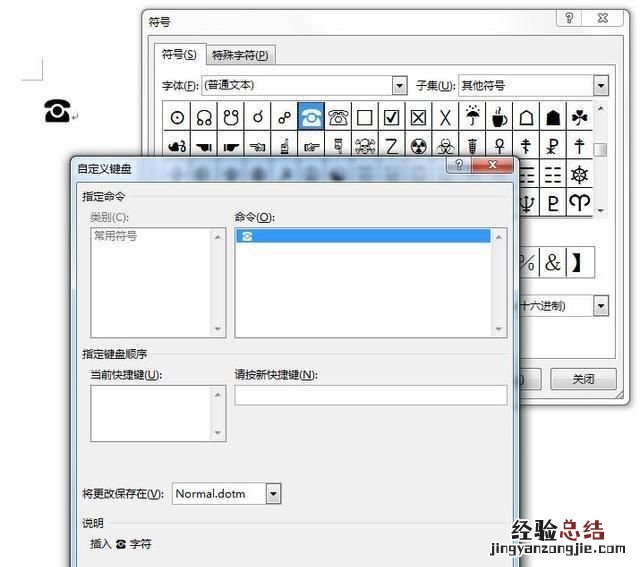
Task: Click the 请按新快捷键 input field
Action: click(370, 395)
